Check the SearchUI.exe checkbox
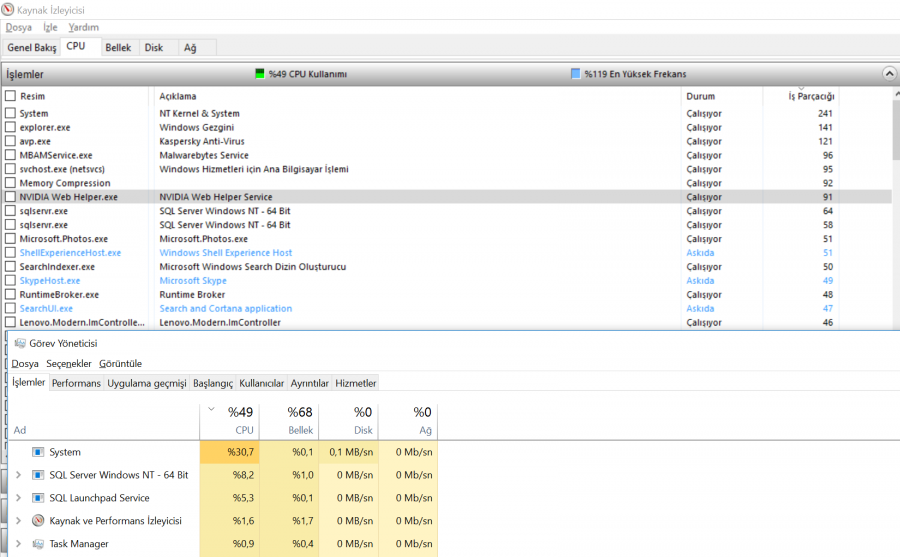 [10, 308]
